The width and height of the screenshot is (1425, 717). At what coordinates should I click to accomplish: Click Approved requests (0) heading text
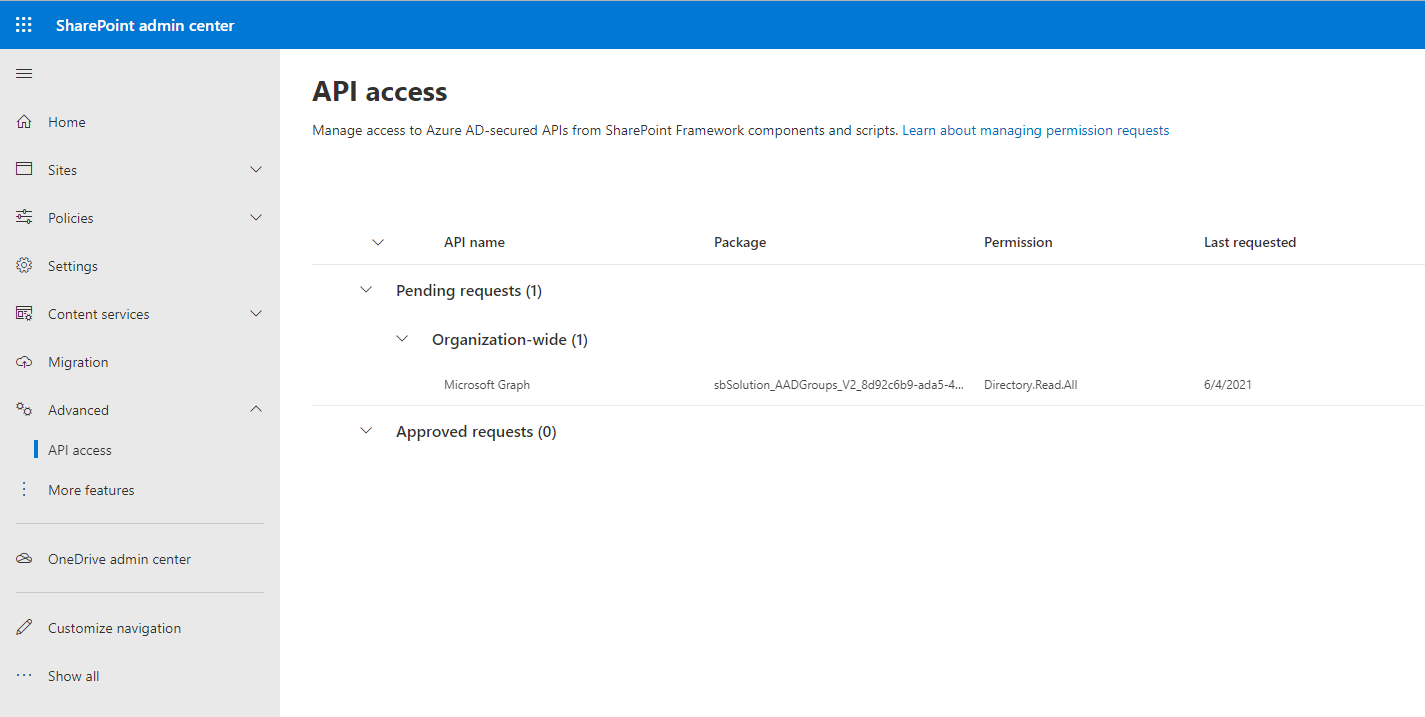tap(476, 432)
